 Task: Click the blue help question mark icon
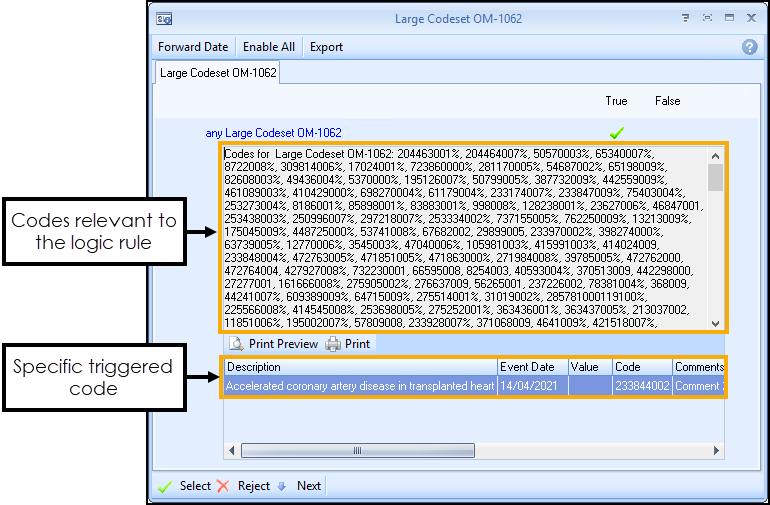click(749, 47)
